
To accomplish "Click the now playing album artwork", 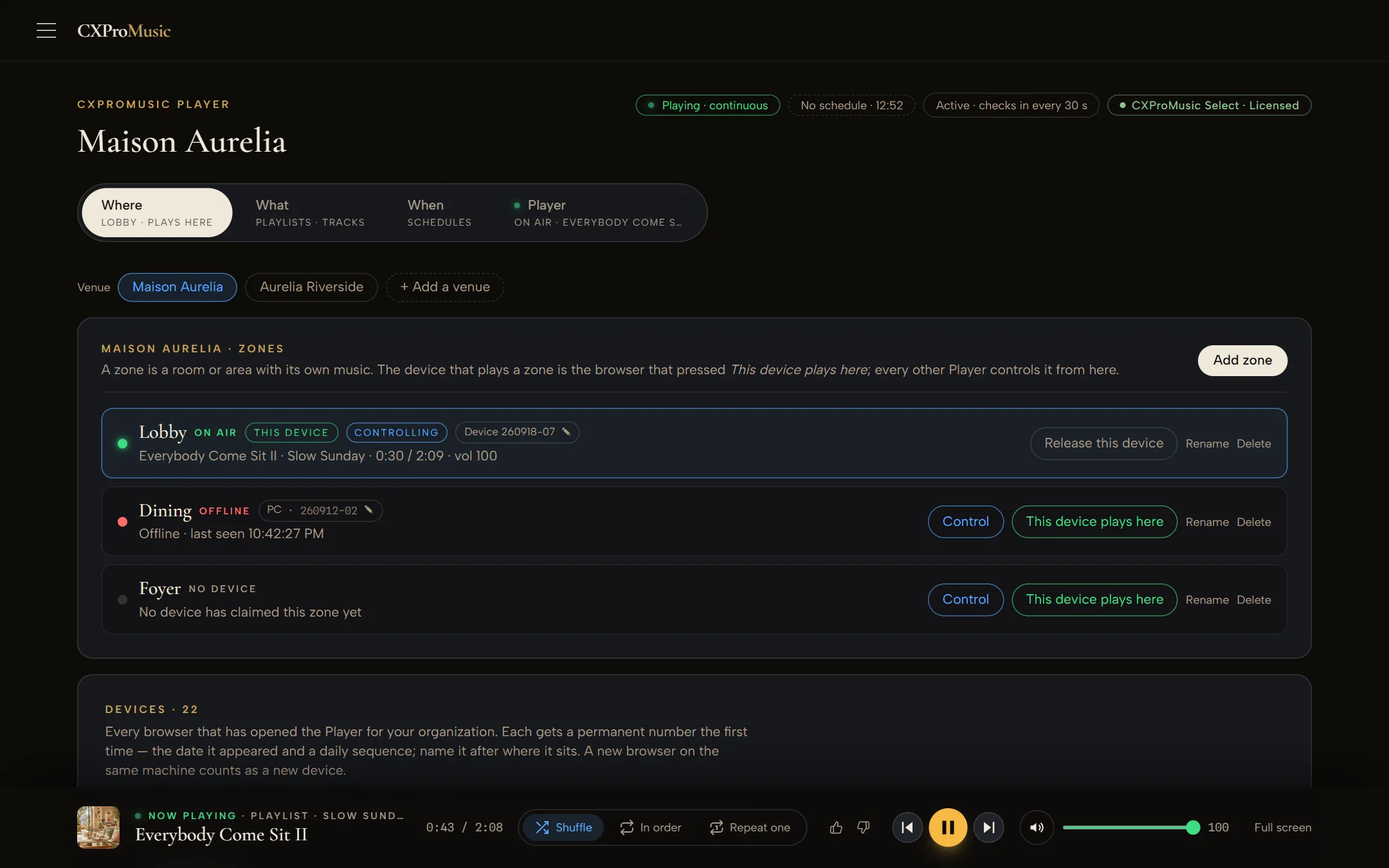I will pos(98,827).
